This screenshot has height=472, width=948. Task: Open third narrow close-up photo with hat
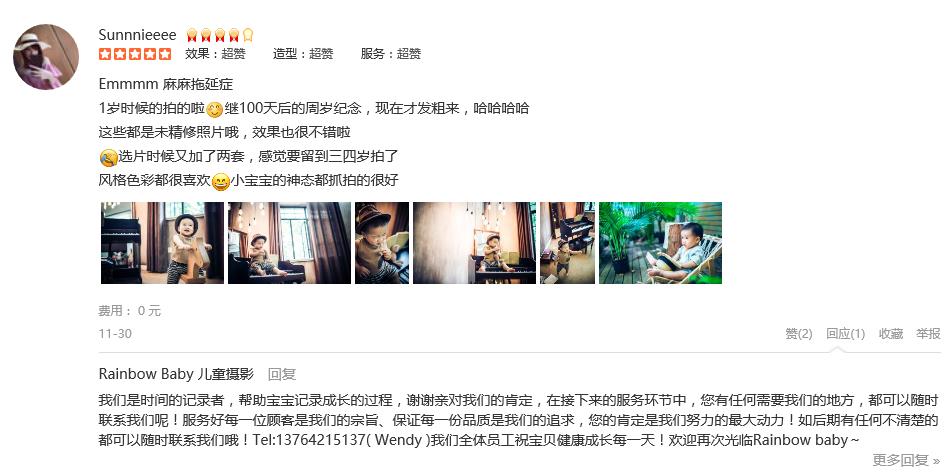tap(381, 243)
